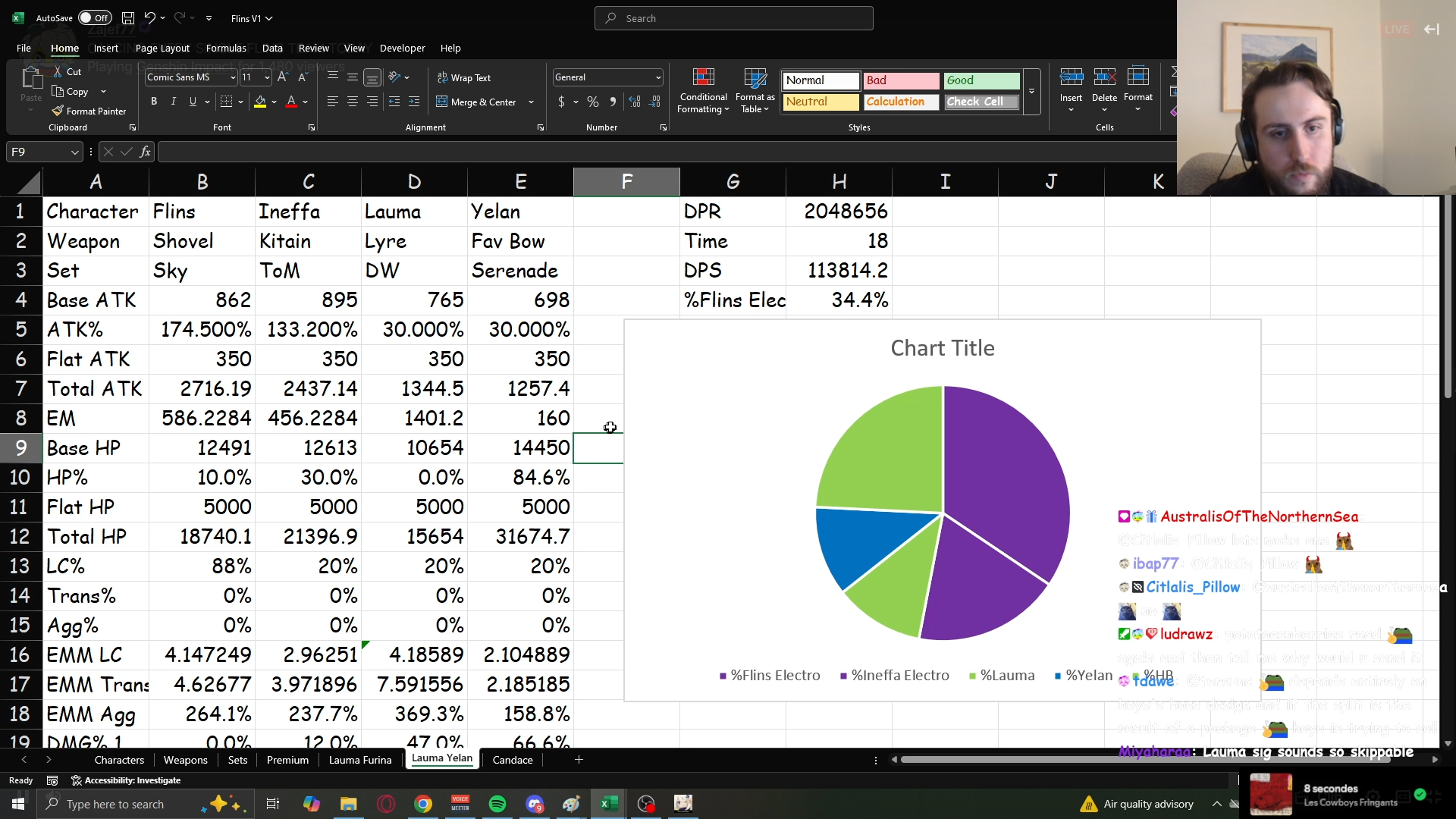Image resolution: width=1456 pixels, height=819 pixels.
Task: Click the Decrease Indent icon
Action: (394, 102)
